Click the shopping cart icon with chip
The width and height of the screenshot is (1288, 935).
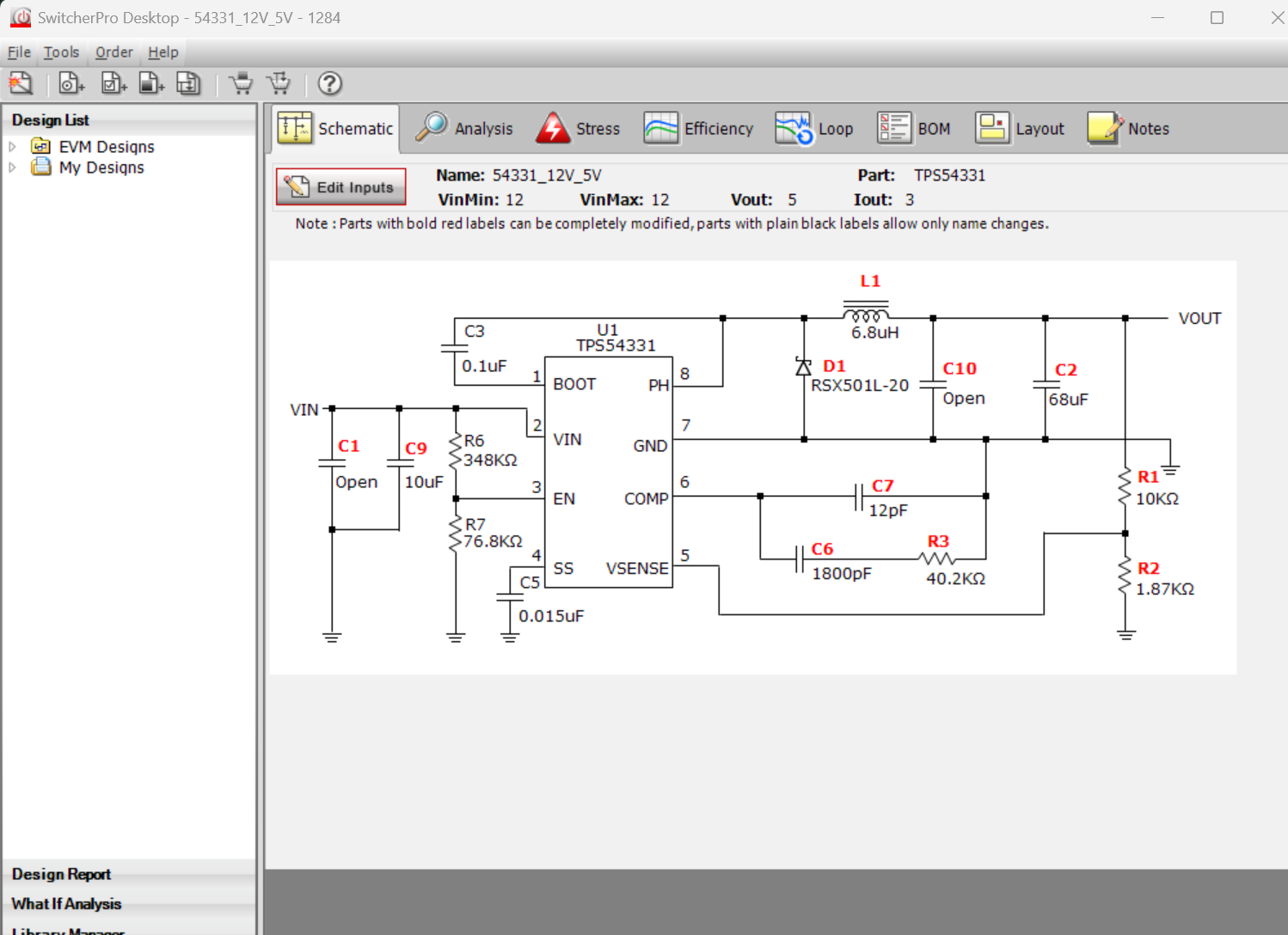tap(242, 83)
